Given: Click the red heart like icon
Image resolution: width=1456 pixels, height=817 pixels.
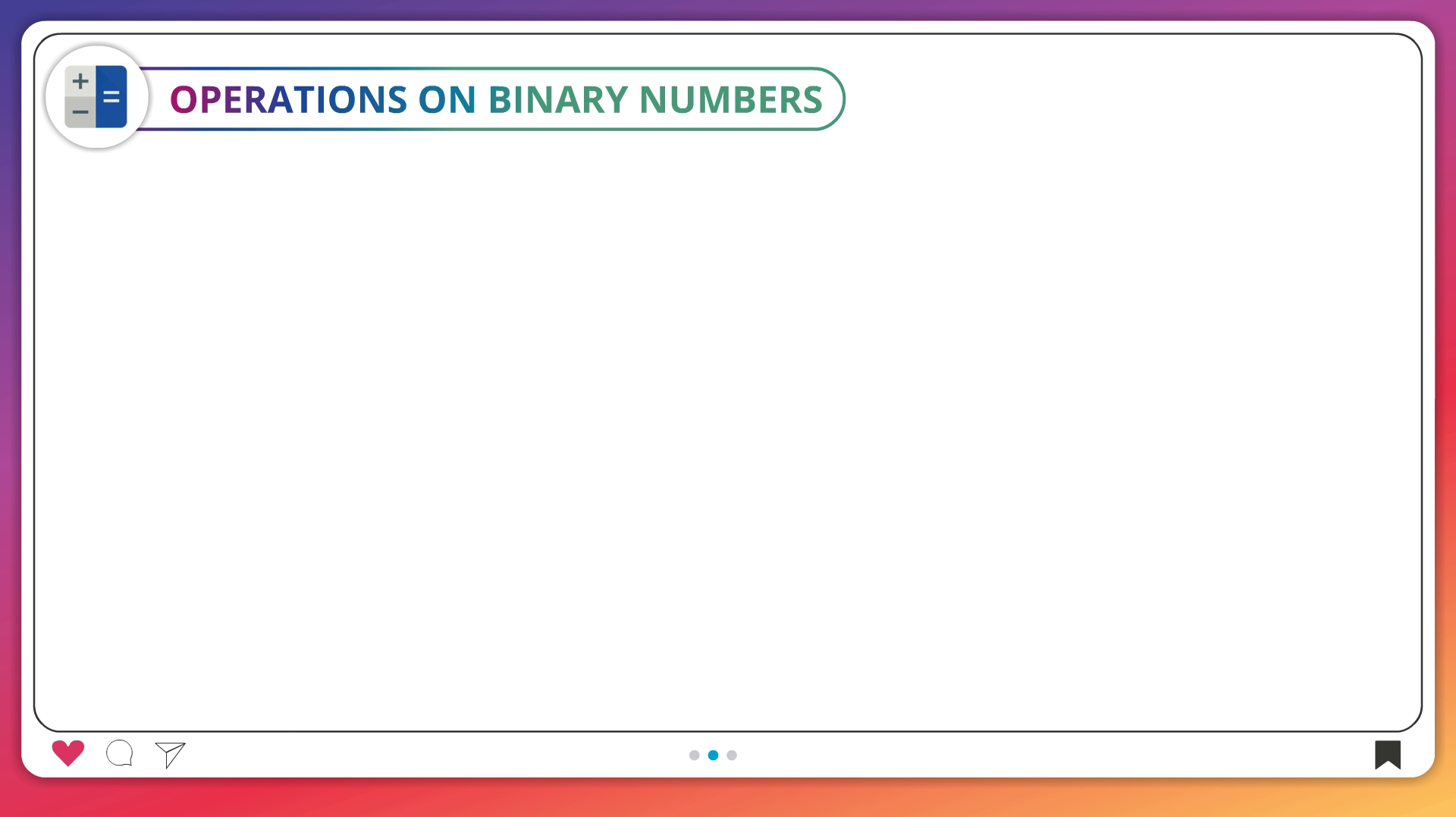Looking at the screenshot, I should [x=68, y=753].
